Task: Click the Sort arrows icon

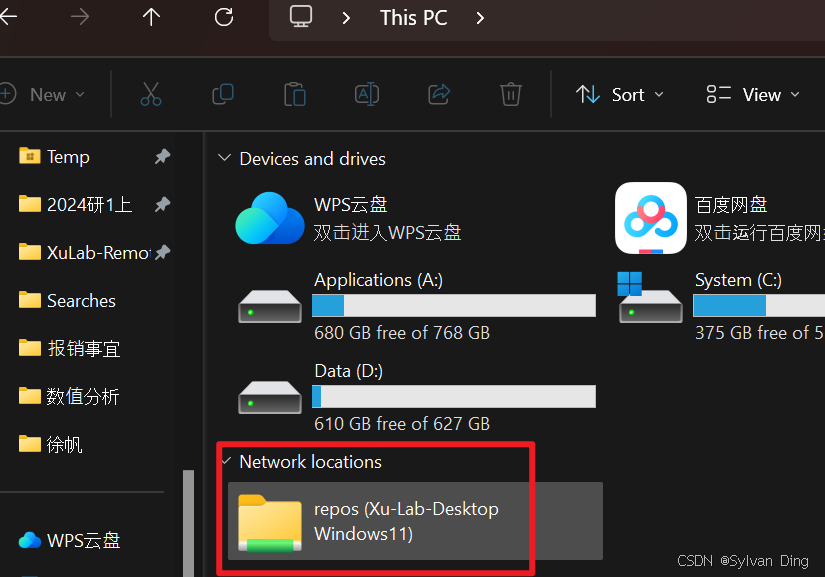Action: point(588,95)
